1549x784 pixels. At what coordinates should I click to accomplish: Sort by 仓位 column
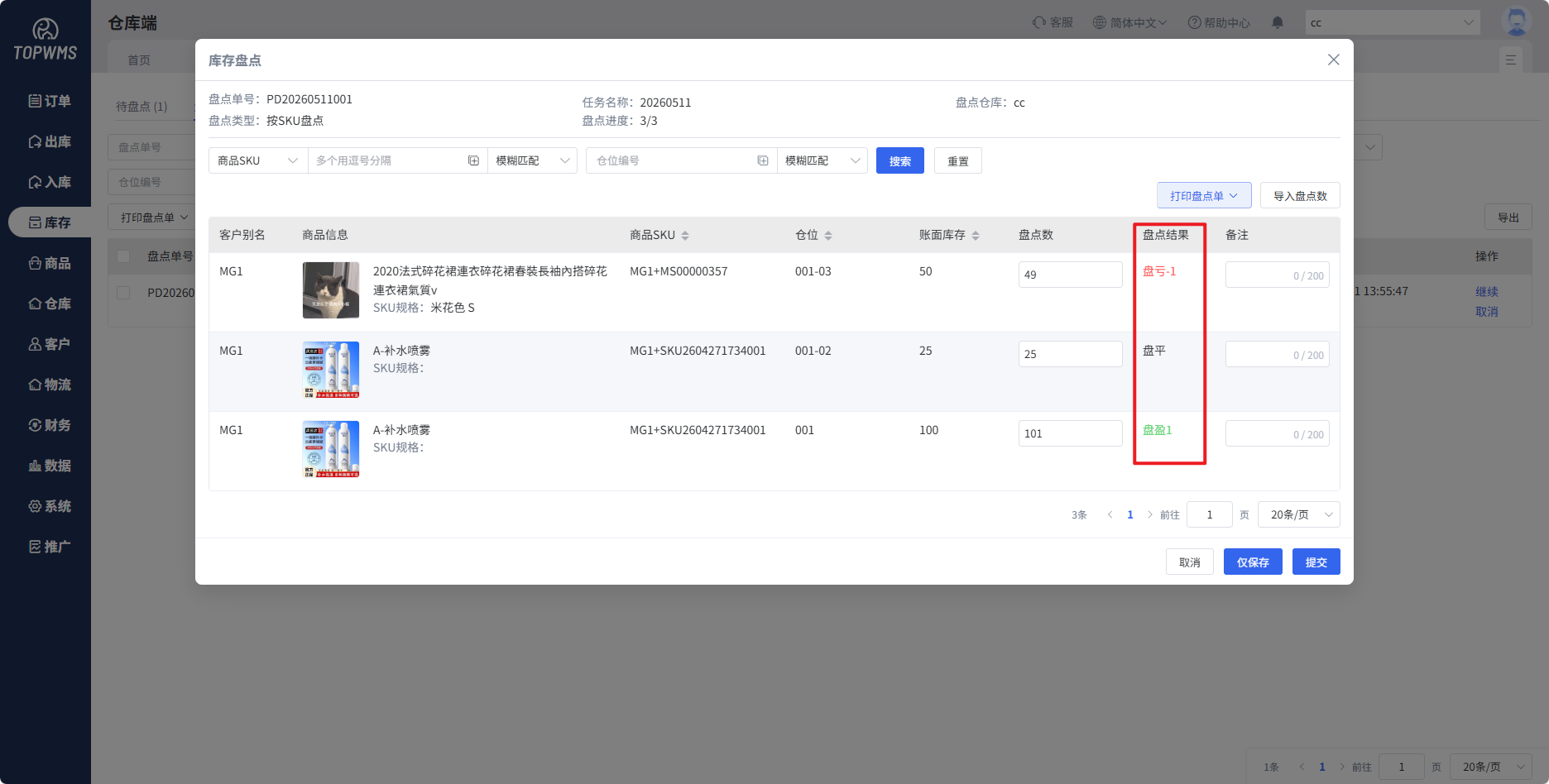828,236
